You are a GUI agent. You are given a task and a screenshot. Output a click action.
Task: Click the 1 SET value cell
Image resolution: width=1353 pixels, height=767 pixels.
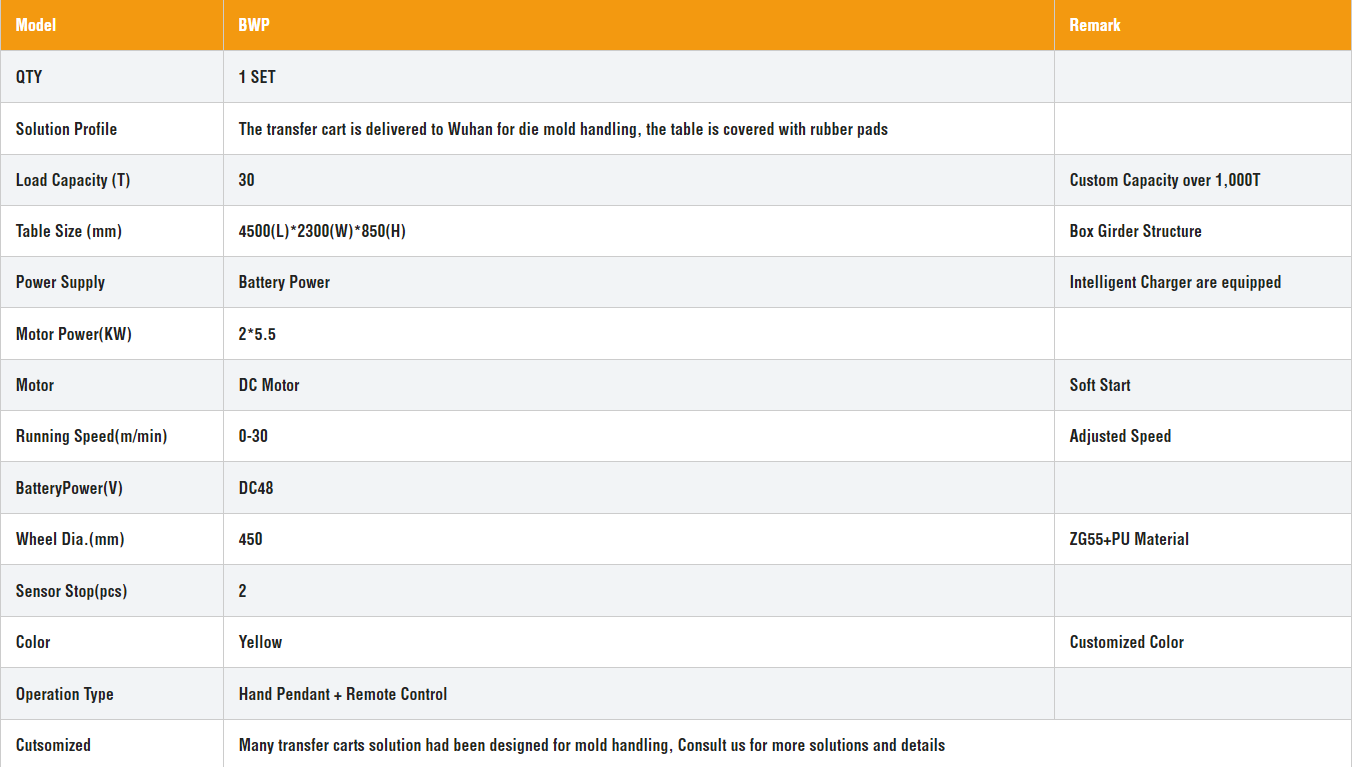[639, 77]
